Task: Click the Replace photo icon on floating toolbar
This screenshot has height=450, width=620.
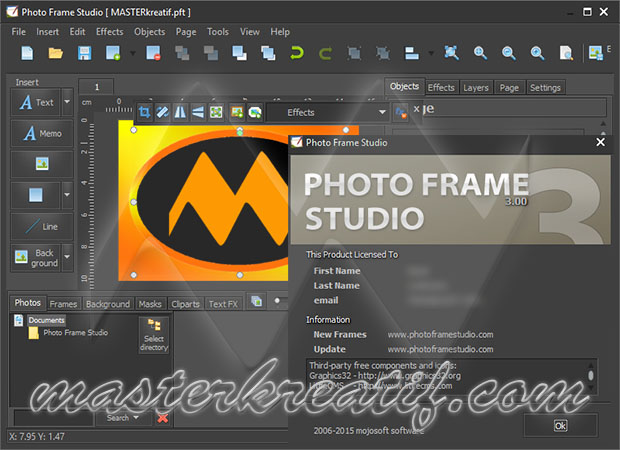Action: point(237,113)
